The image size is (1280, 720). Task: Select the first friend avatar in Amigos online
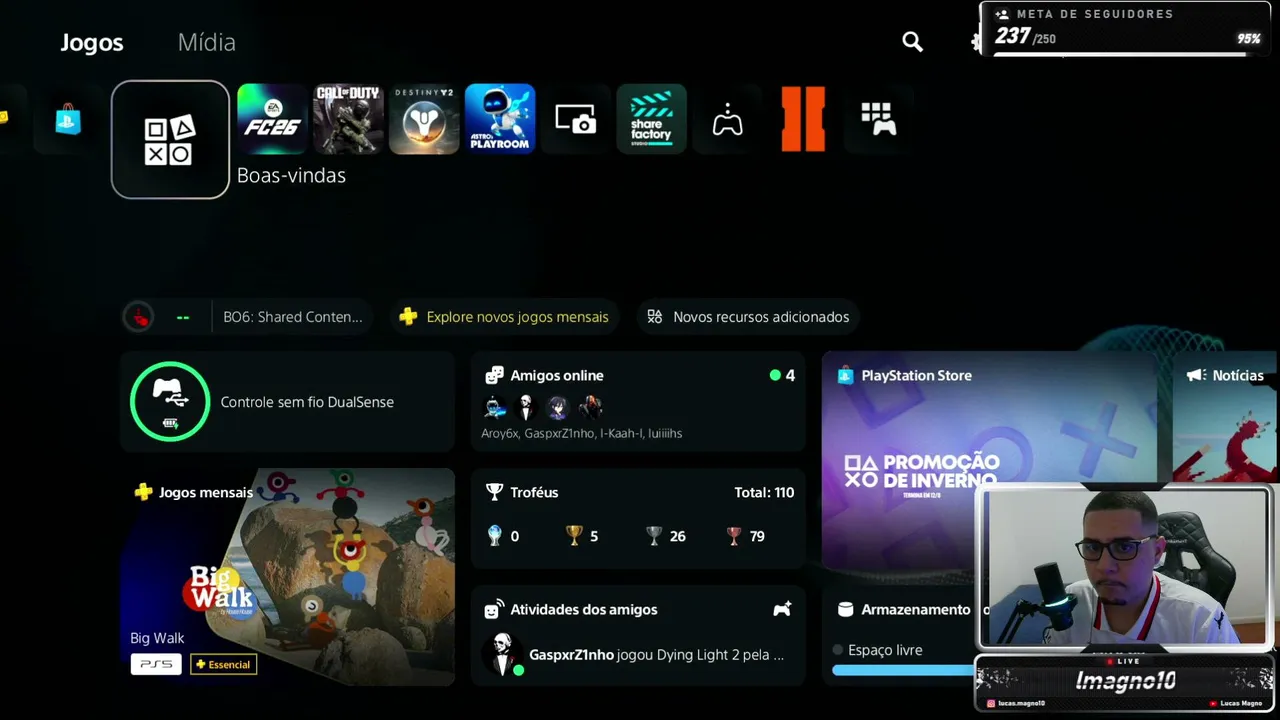[x=495, y=407]
